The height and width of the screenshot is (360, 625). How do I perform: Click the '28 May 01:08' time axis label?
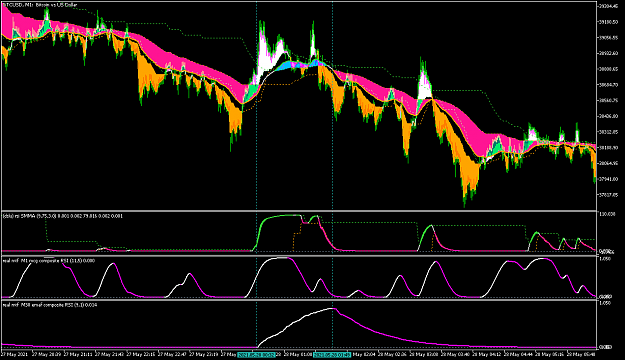(x=299, y=354)
